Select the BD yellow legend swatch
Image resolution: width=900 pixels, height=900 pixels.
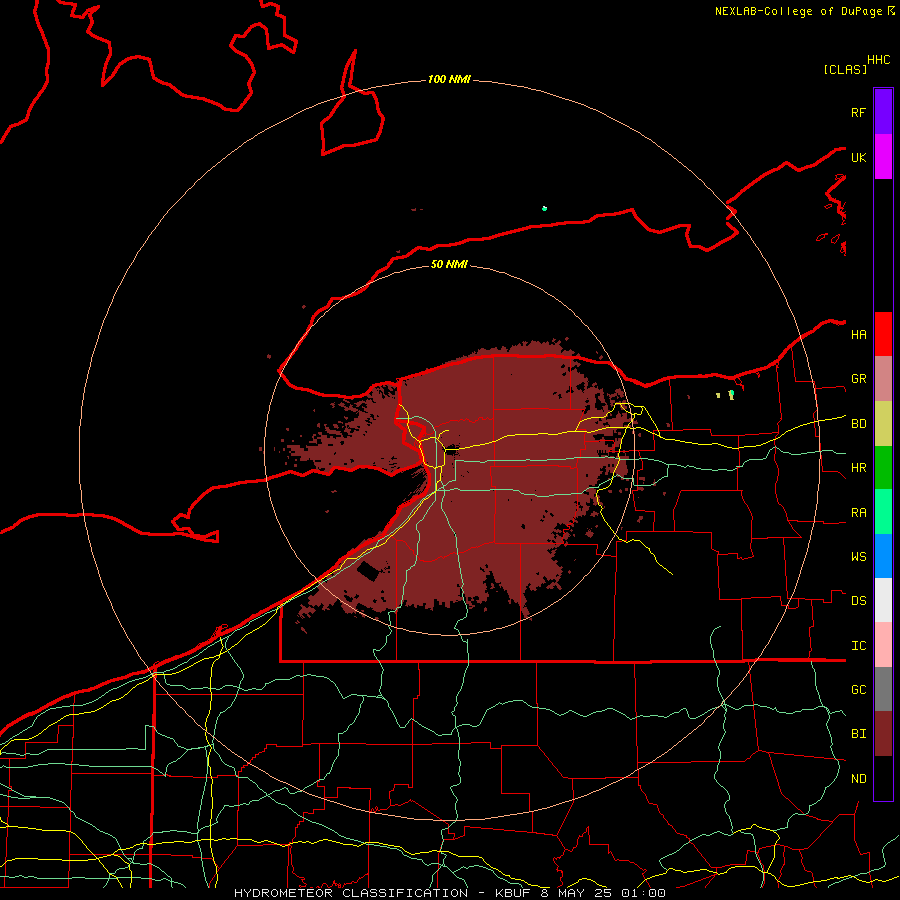click(883, 424)
